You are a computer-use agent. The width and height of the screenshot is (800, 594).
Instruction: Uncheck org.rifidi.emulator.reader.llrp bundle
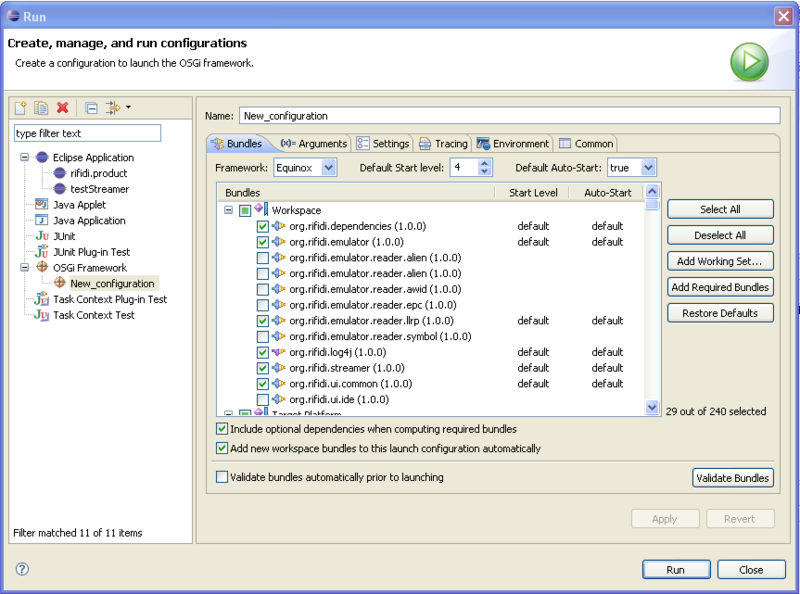point(262,321)
